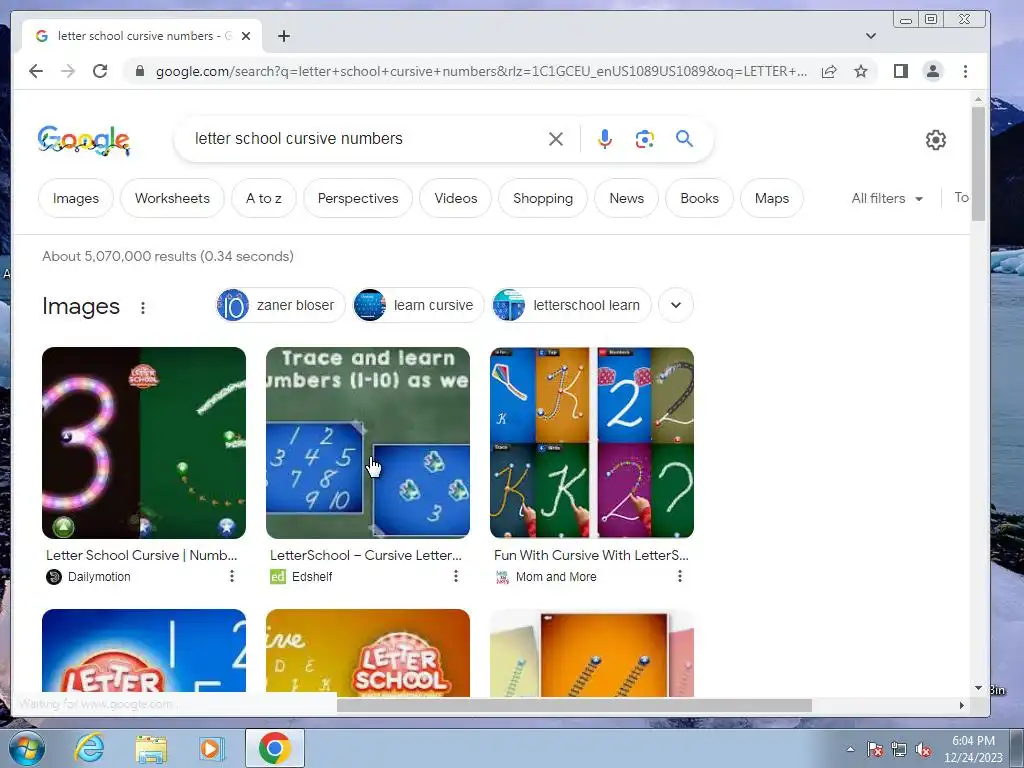
Task: Switch to Videos results
Action: [x=456, y=199]
